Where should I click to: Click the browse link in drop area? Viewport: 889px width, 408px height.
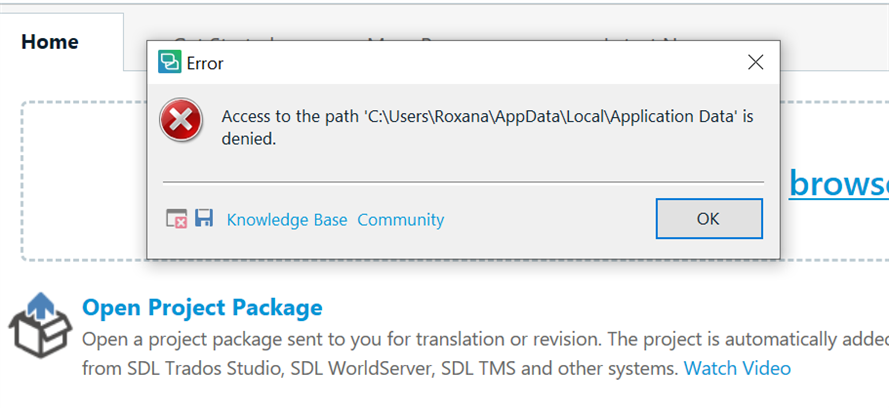pos(839,184)
